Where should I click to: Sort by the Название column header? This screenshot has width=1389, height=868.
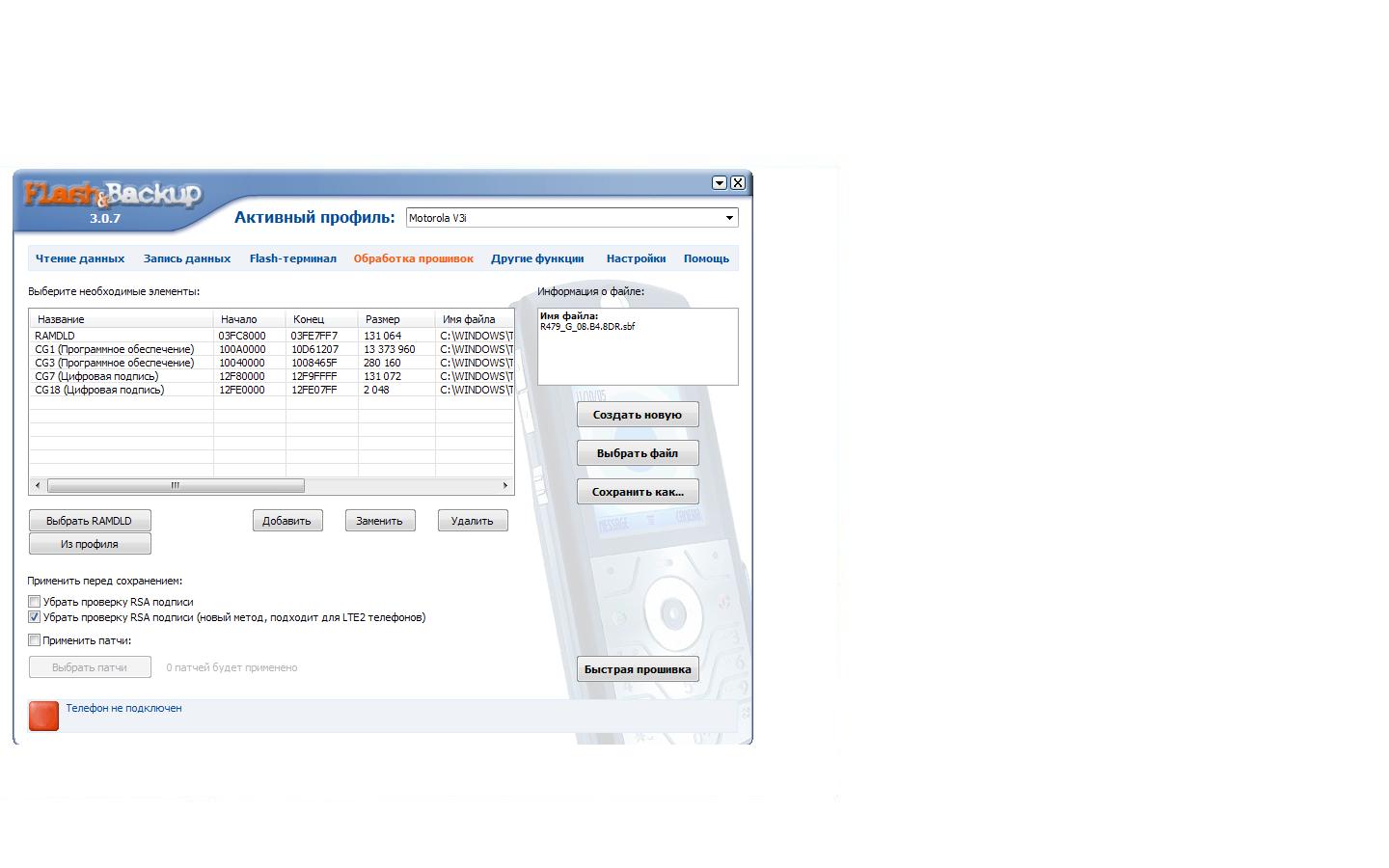tap(122, 319)
